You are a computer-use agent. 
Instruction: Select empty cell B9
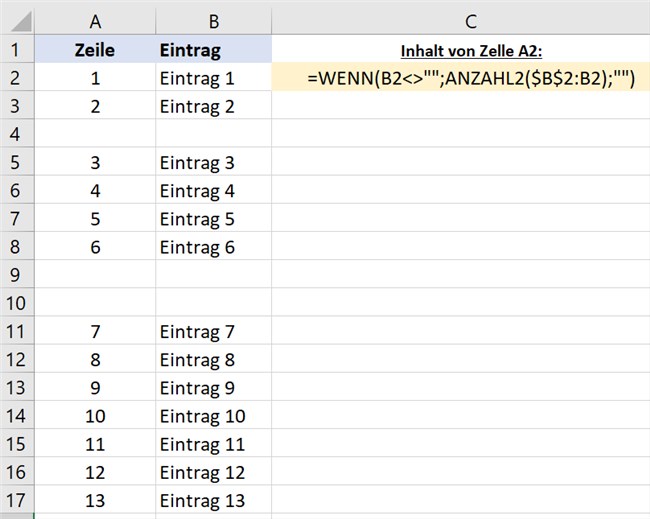pos(213,274)
